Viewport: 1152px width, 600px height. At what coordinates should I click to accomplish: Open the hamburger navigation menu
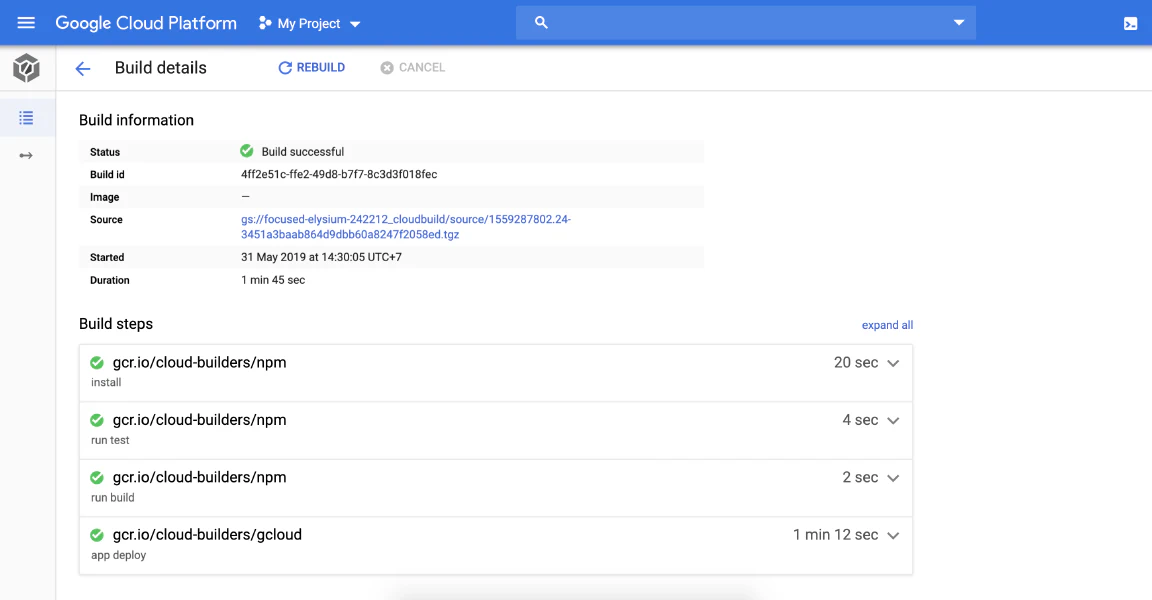tap(26, 23)
